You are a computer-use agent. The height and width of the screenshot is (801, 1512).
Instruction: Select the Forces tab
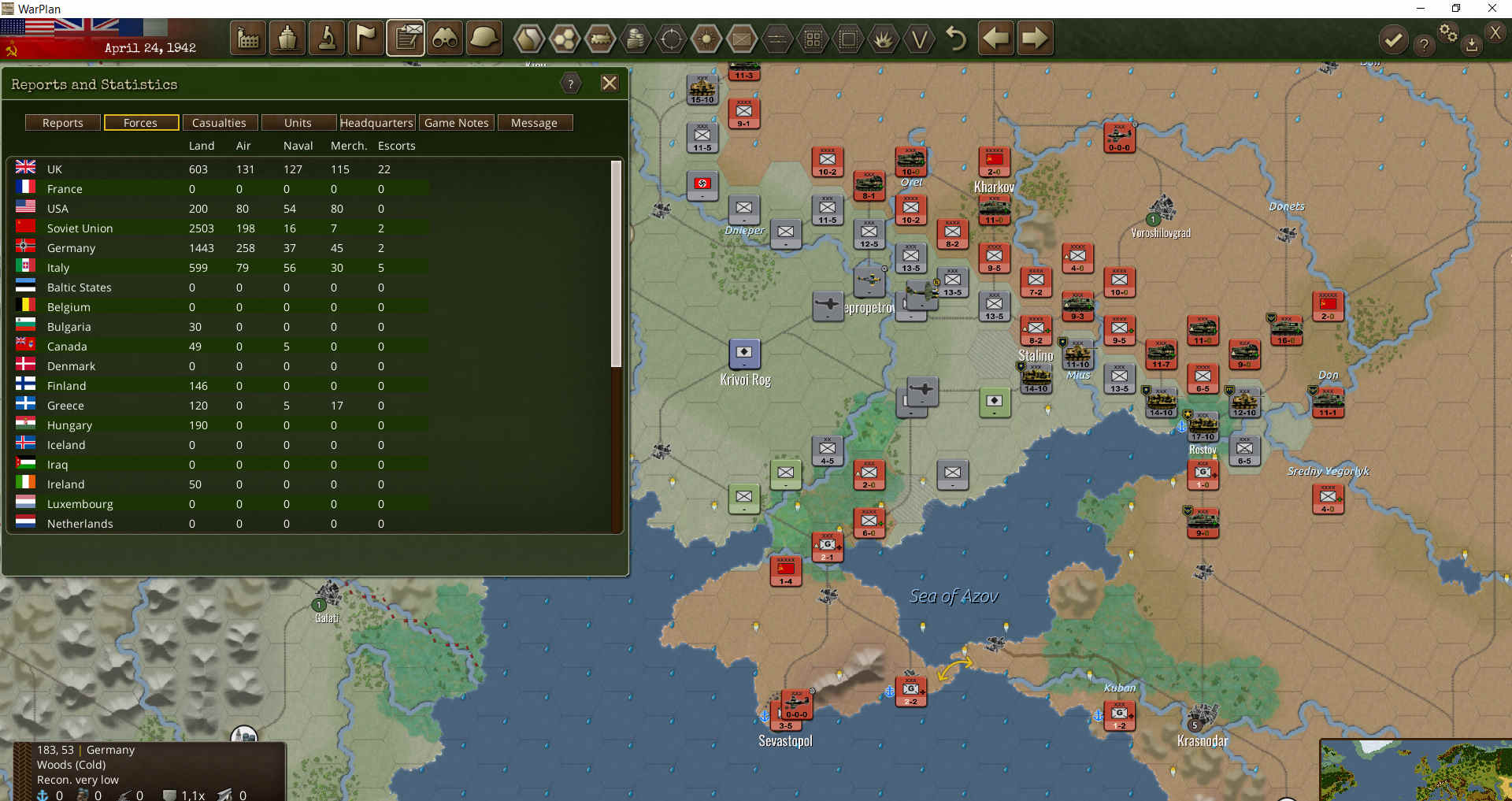tap(140, 123)
